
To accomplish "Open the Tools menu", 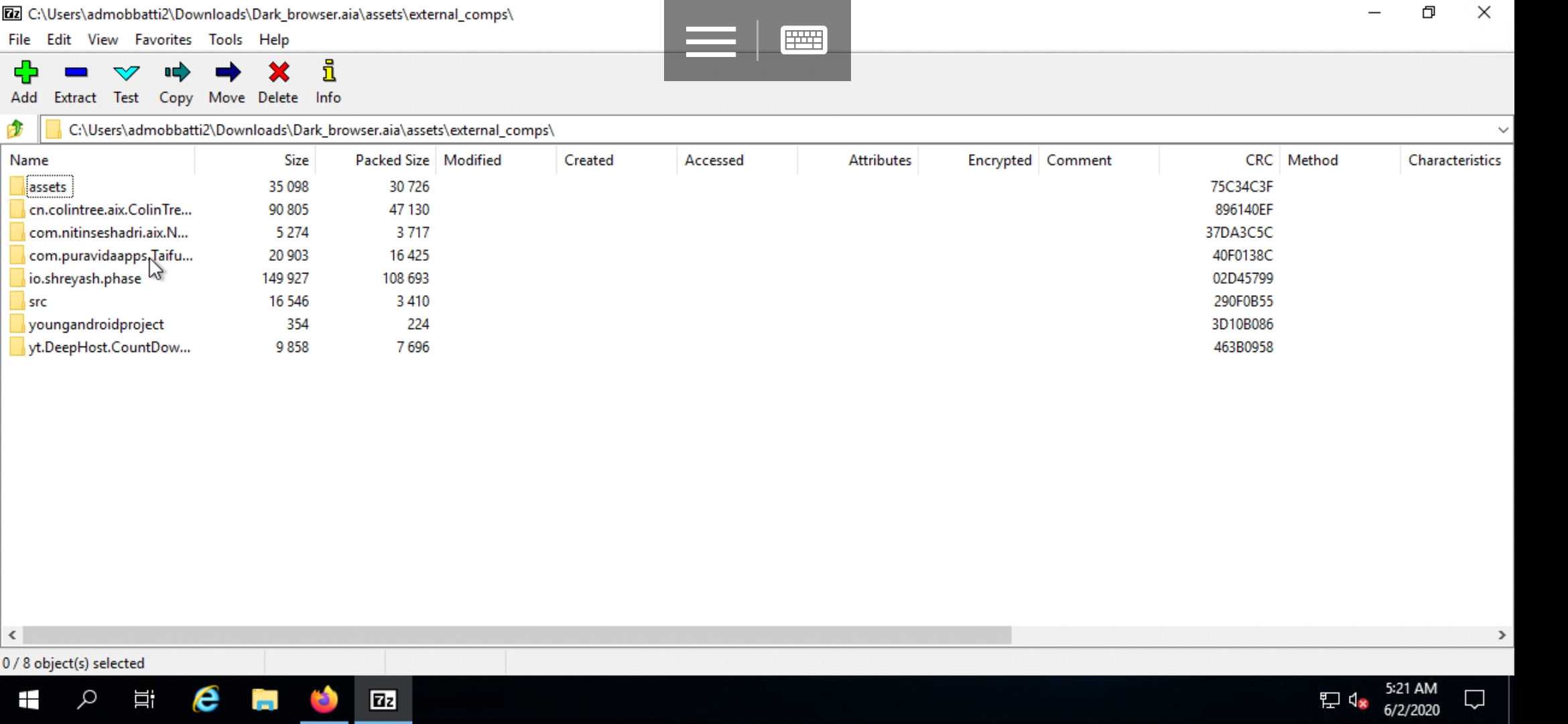I will point(225,40).
